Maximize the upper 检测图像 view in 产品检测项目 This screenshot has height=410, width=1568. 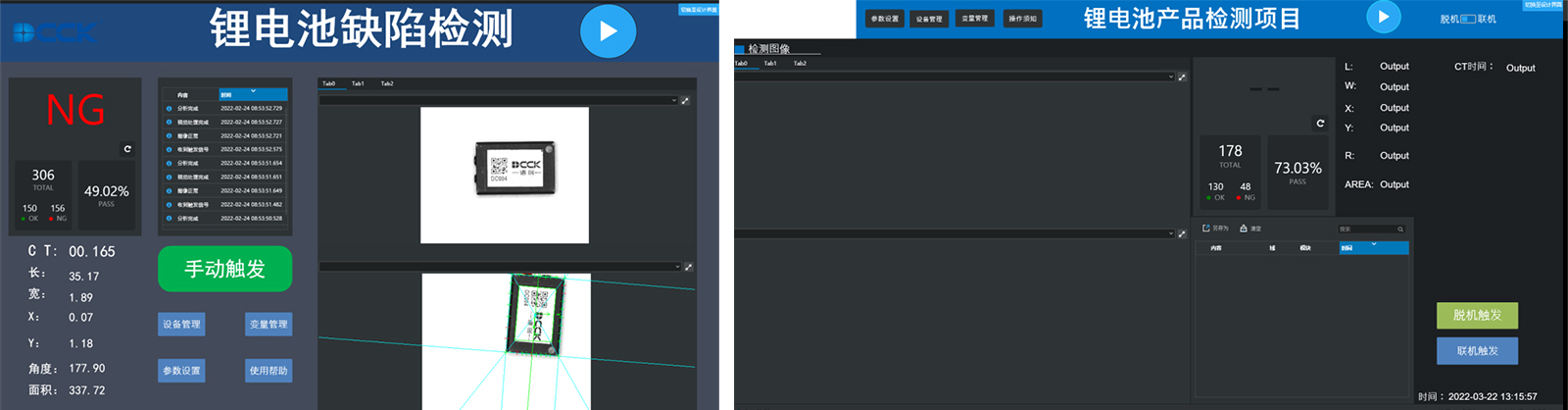(1182, 77)
